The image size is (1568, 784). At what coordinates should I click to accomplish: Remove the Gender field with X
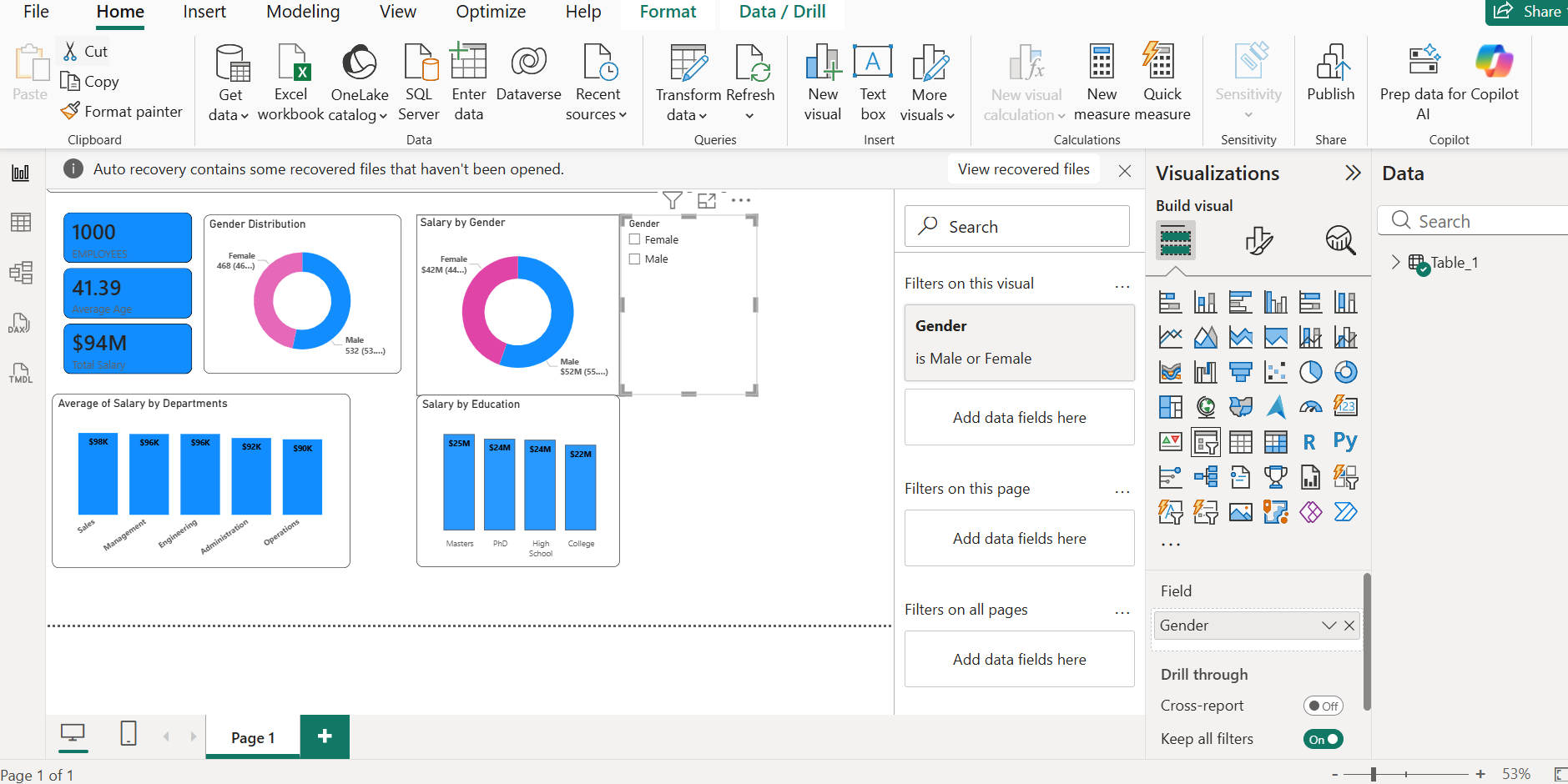(1349, 626)
